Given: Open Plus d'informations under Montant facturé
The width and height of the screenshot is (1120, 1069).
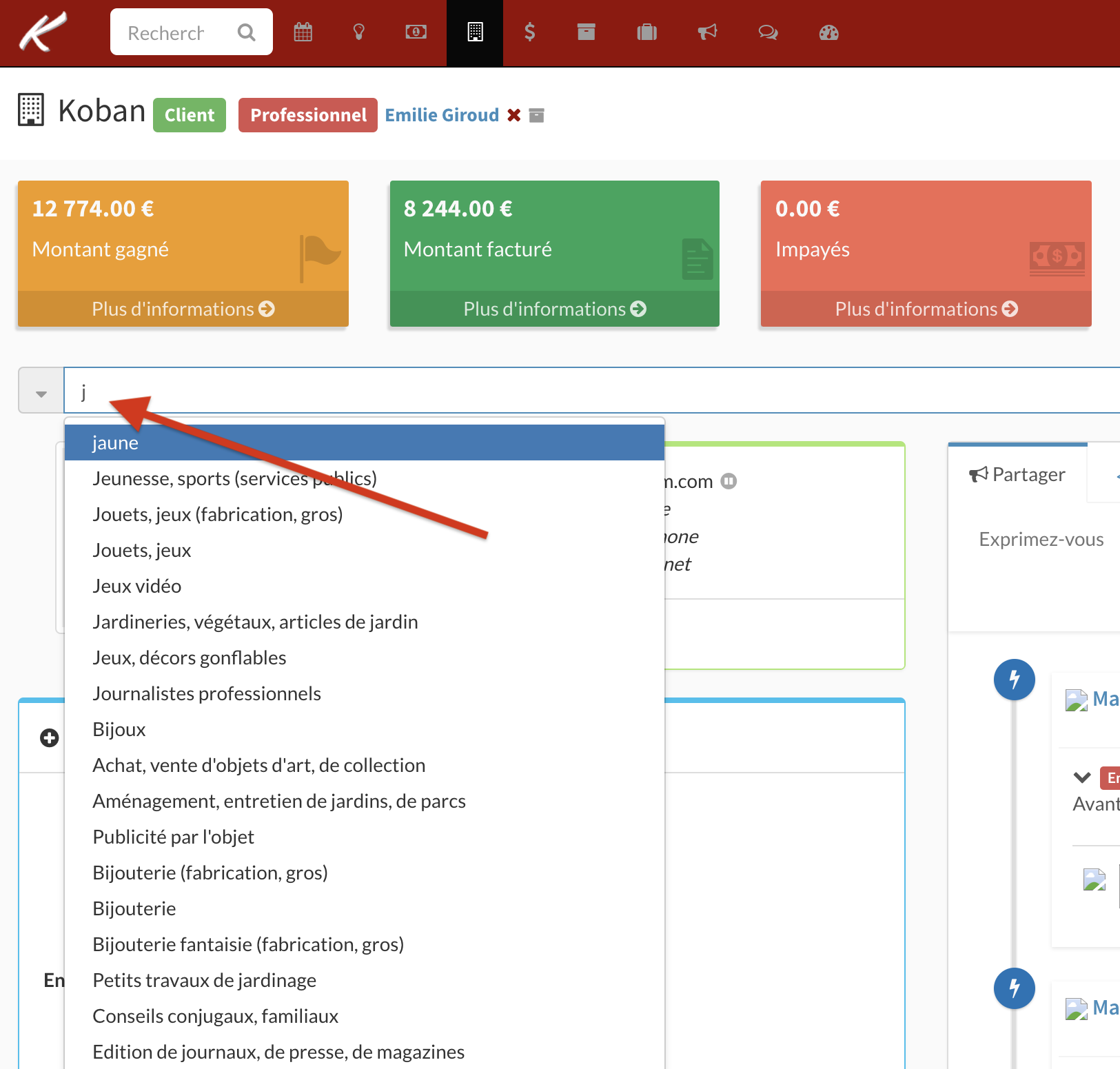Looking at the screenshot, I should click(x=555, y=309).
